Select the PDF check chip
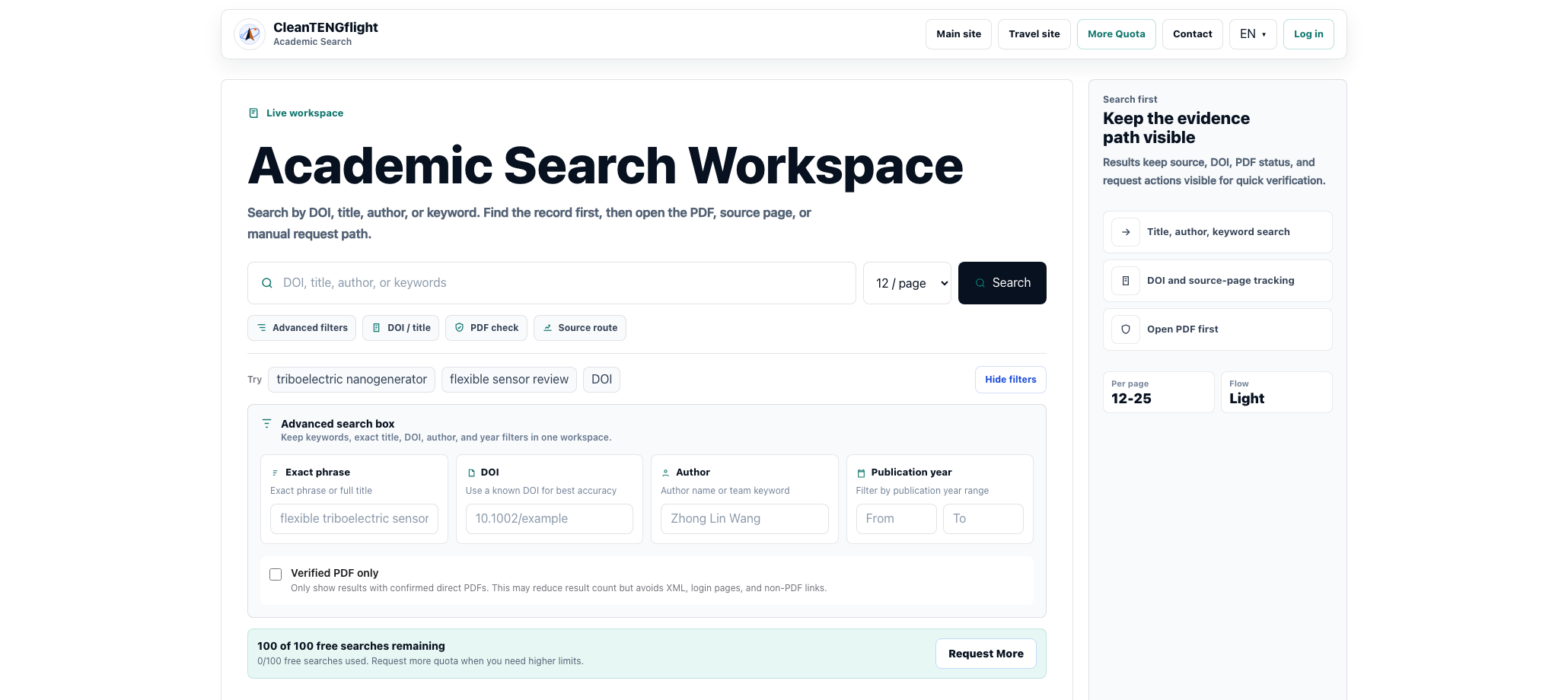The image size is (1568, 700). pyautogui.click(x=486, y=328)
